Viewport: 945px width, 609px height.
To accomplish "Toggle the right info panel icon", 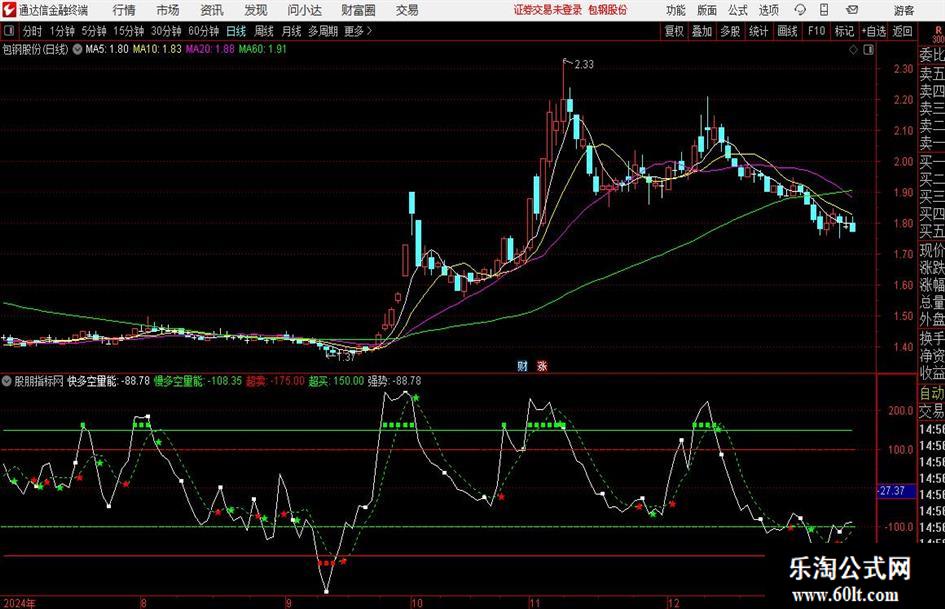I will (868, 50).
